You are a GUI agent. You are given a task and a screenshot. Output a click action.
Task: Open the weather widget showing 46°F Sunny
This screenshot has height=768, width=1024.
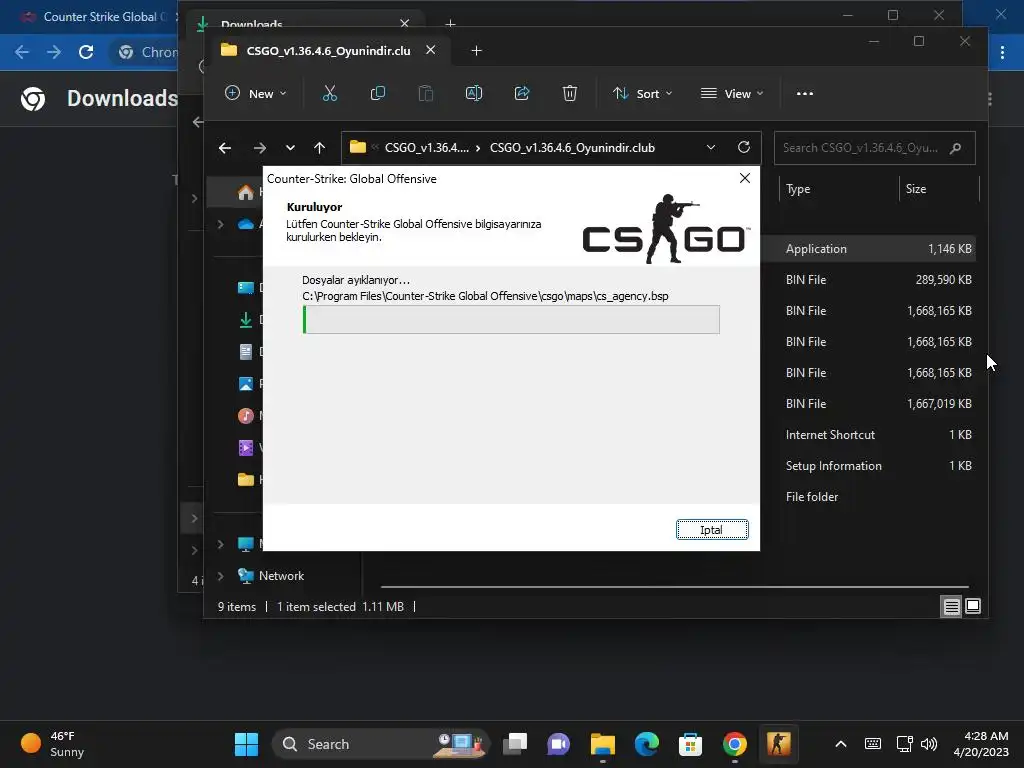[52, 744]
